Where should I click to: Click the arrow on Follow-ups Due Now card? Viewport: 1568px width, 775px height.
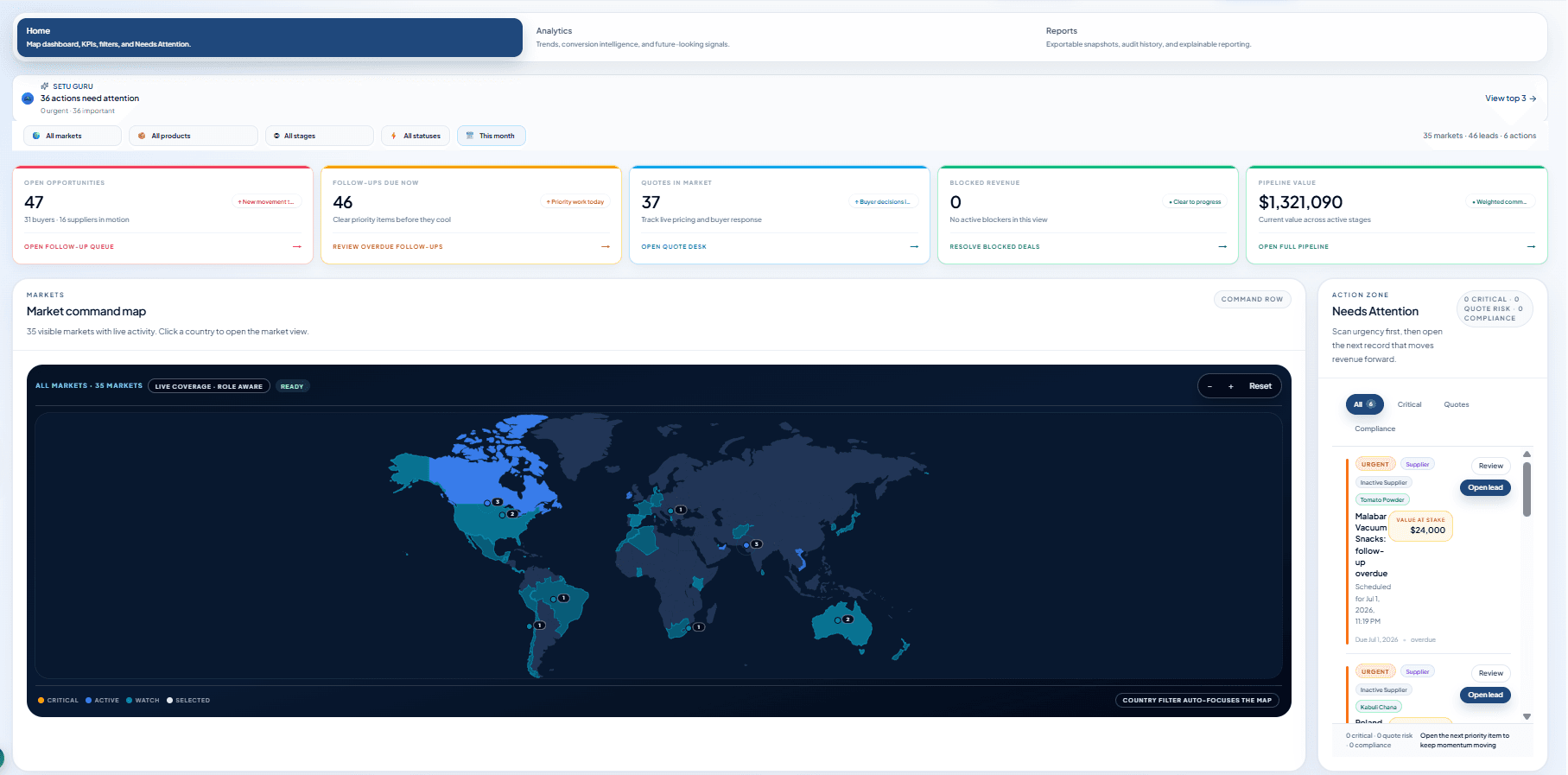click(x=606, y=247)
